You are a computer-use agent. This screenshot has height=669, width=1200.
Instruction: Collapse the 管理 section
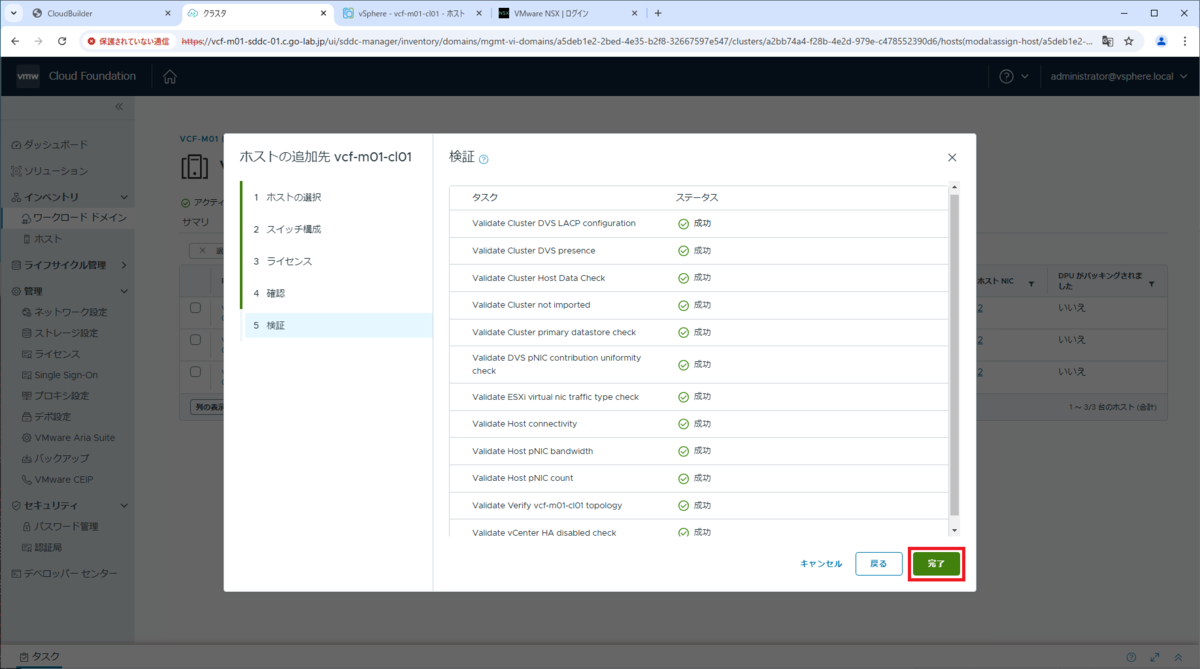coord(124,291)
